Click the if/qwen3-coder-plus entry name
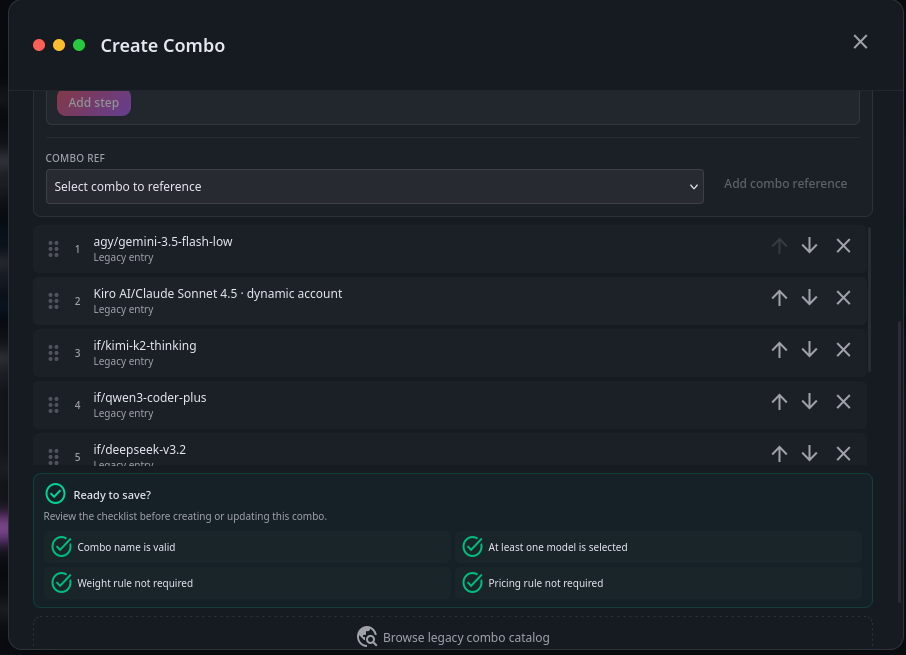 [x=150, y=397]
